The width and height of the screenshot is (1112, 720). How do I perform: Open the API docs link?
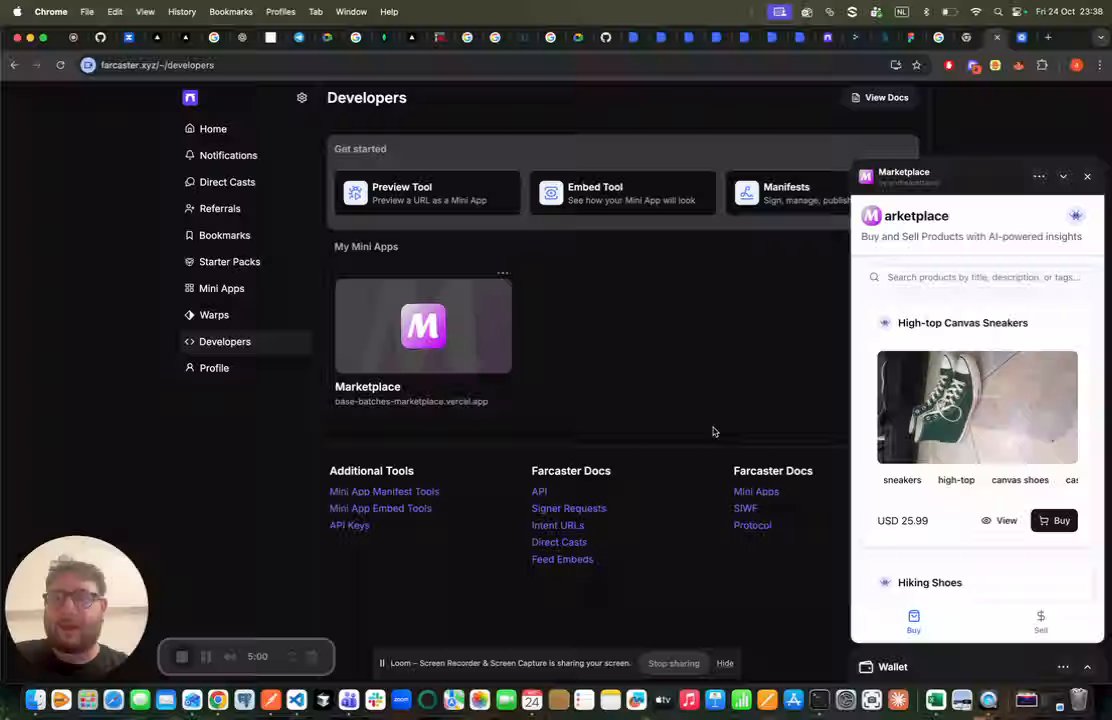(540, 492)
